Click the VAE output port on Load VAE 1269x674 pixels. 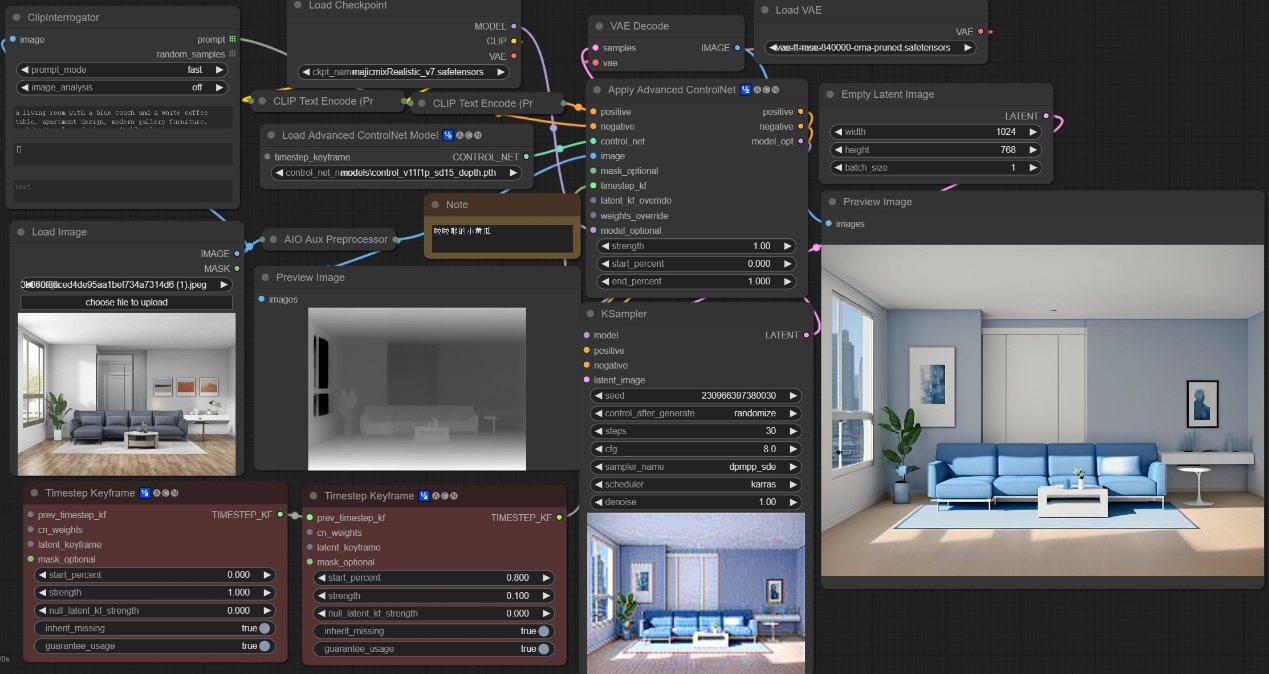(980, 32)
